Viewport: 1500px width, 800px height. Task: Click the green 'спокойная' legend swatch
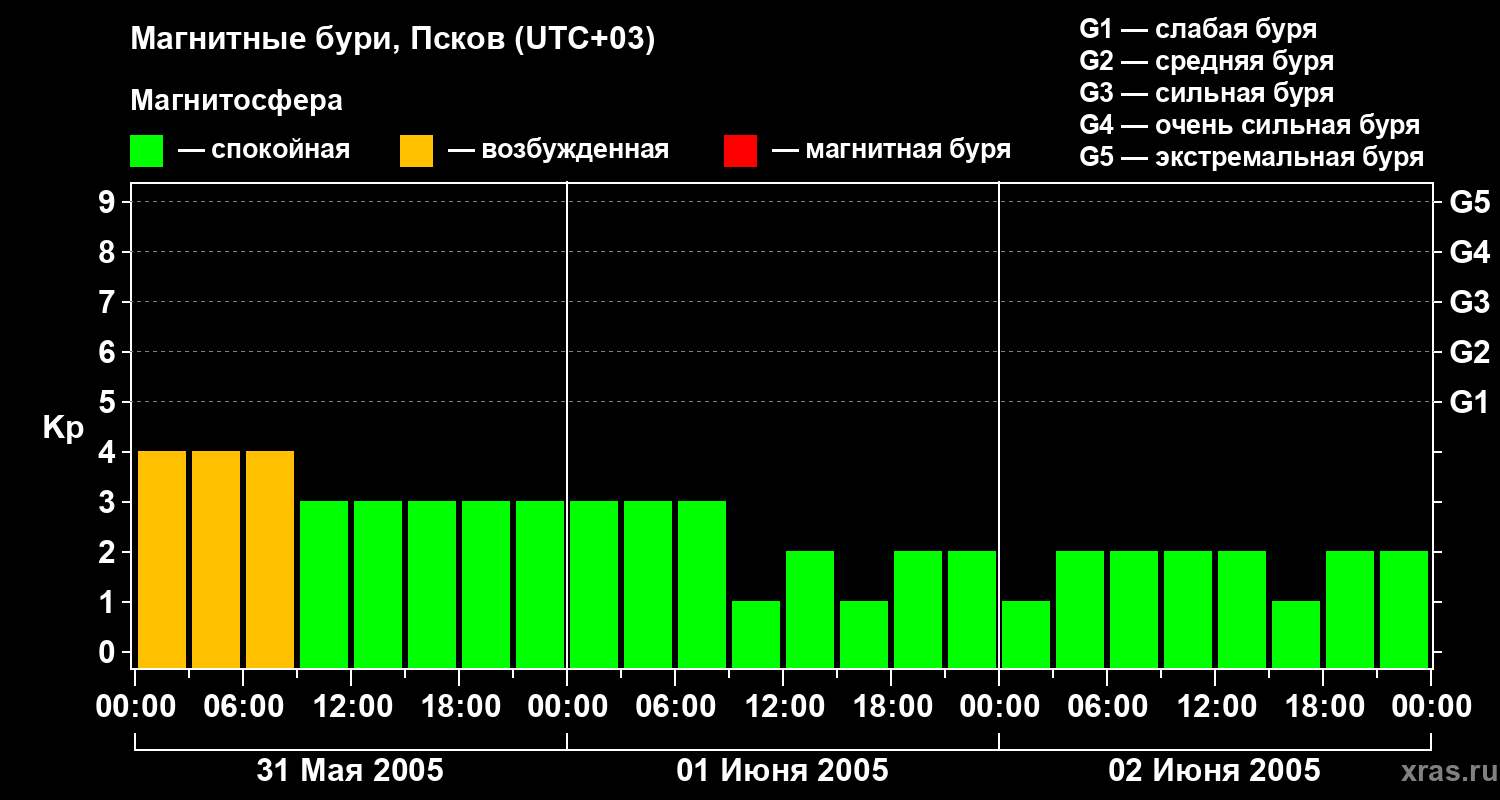147,151
